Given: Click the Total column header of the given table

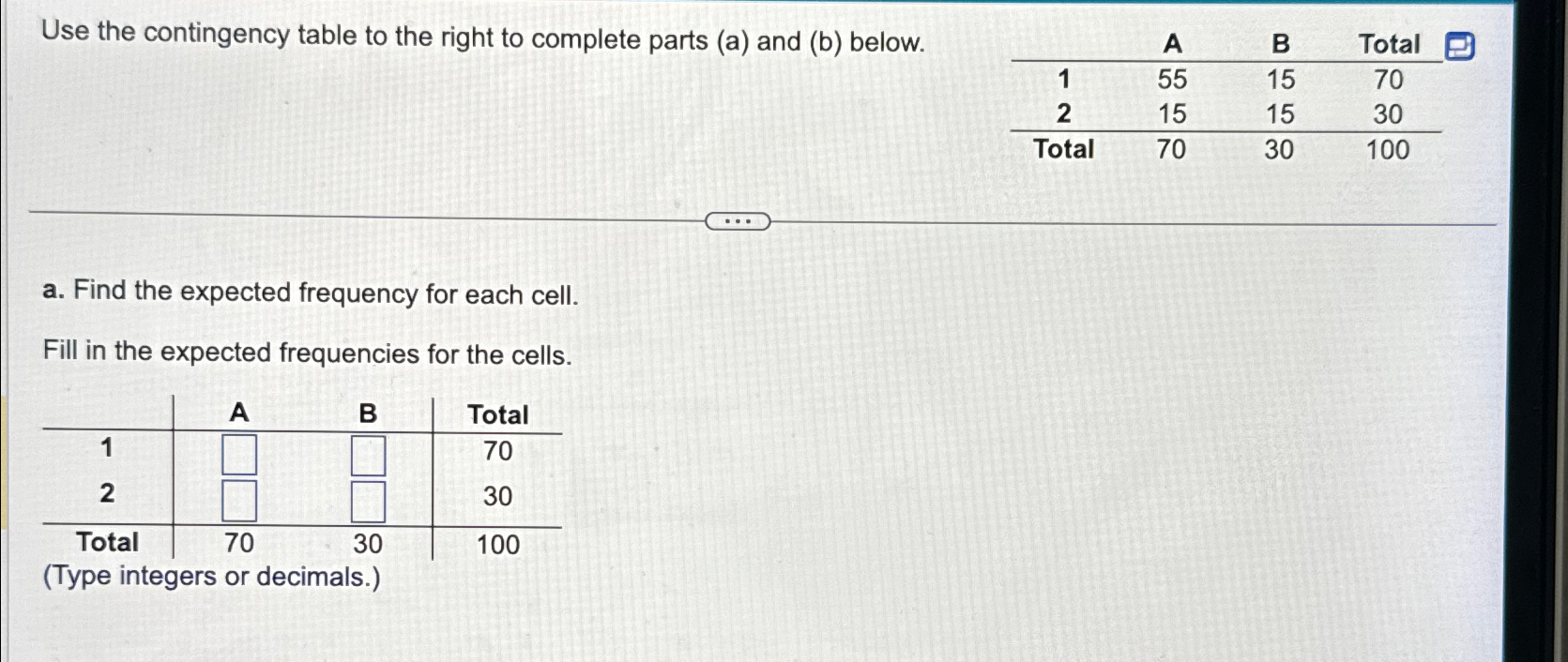Looking at the screenshot, I should (1389, 44).
